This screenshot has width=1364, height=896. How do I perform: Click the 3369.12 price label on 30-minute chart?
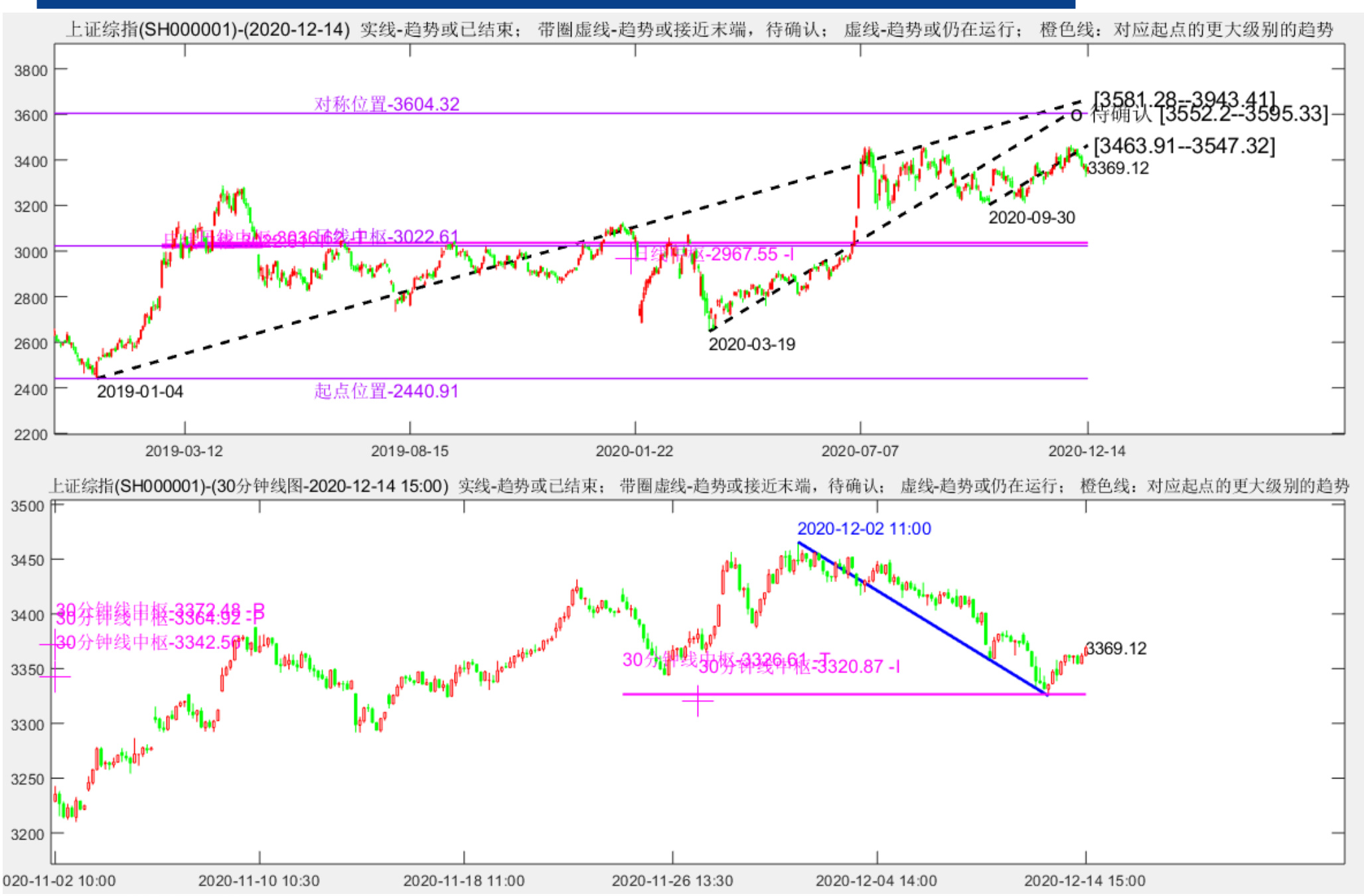tap(1116, 648)
